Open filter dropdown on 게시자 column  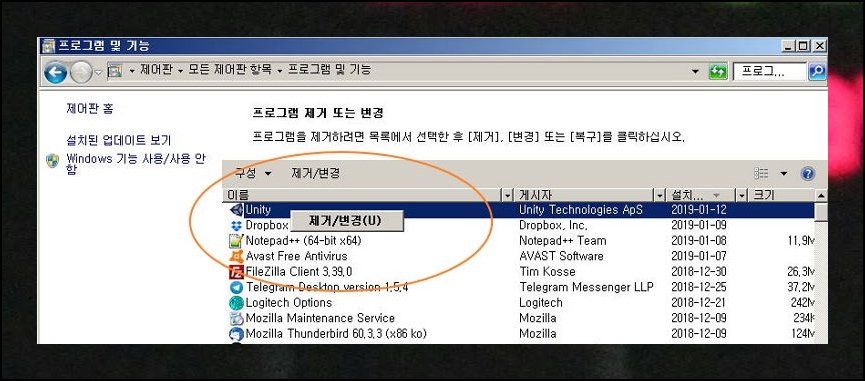click(x=660, y=195)
